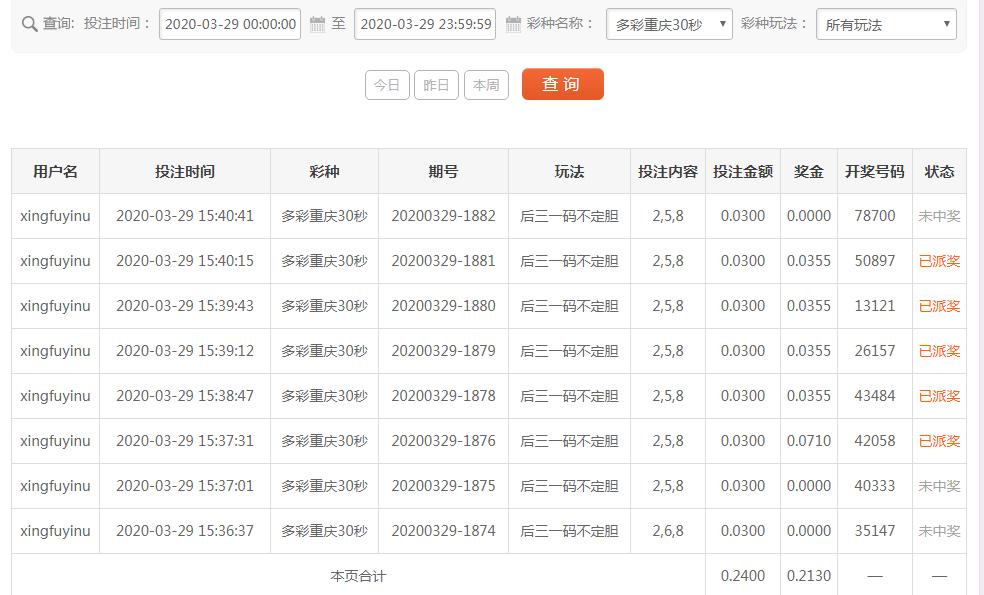Click the end time input field

pos(425,24)
